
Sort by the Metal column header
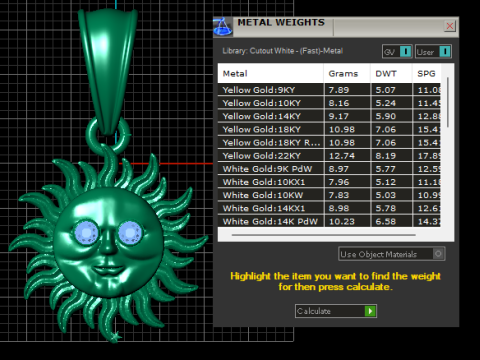point(270,74)
